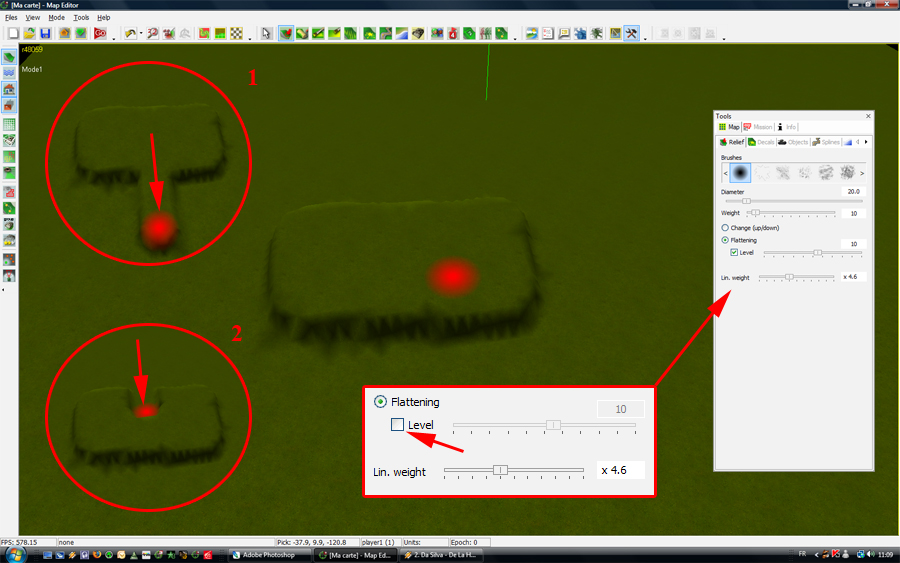Open the Tools menu
Image resolution: width=900 pixels, height=563 pixels.
tap(81, 18)
